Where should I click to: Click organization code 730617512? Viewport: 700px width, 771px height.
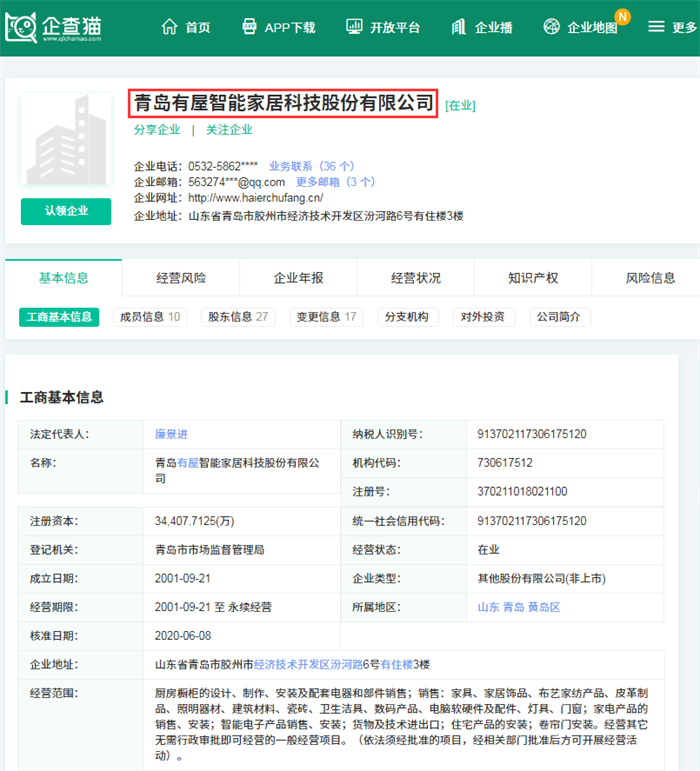tap(505, 463)
